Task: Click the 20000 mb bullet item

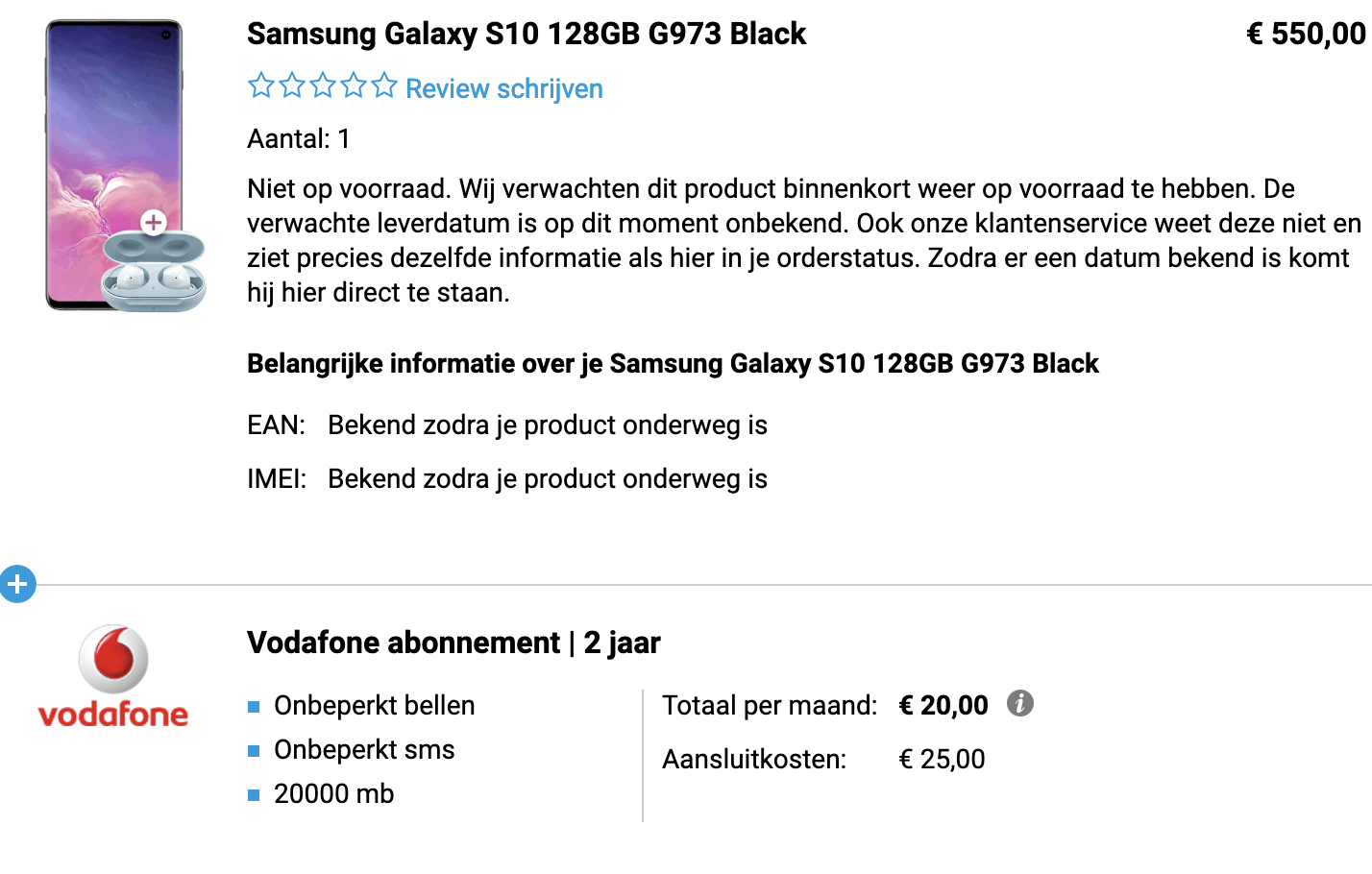Action: (x=333, y=794)
